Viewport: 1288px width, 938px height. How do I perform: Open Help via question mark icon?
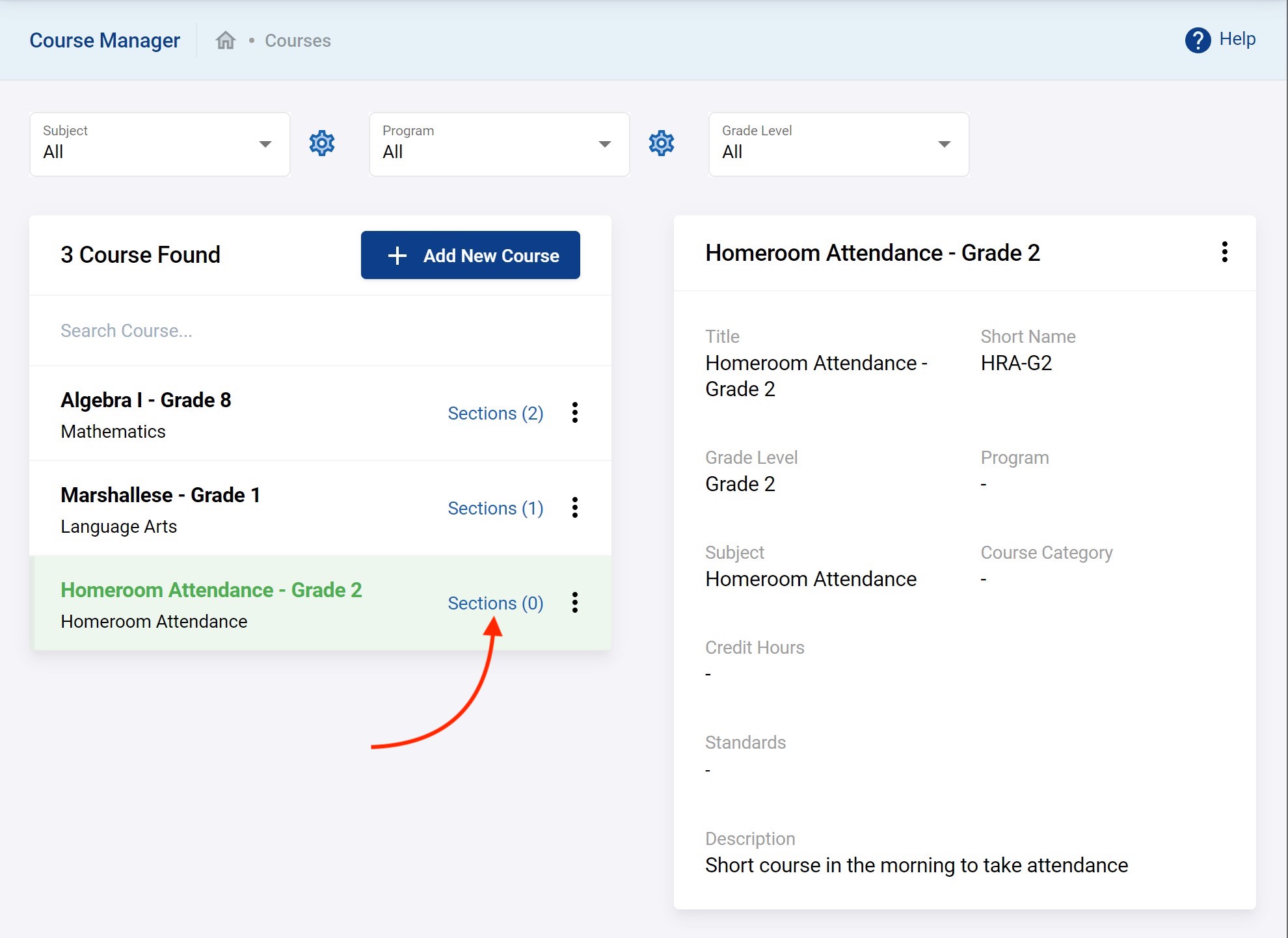(1197, 40)
